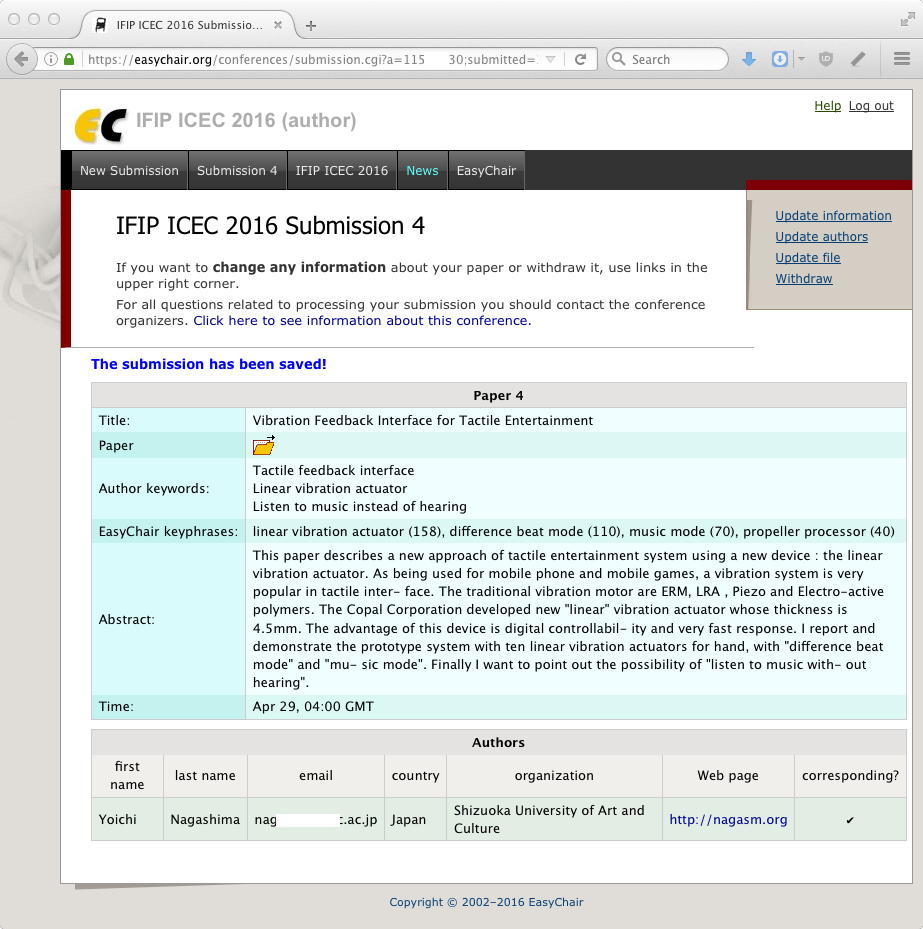The height and width of the screenshot is (929, 923).
Task: Expand the dropdown arrow beside download manager icon
Action: pos(802,59)
